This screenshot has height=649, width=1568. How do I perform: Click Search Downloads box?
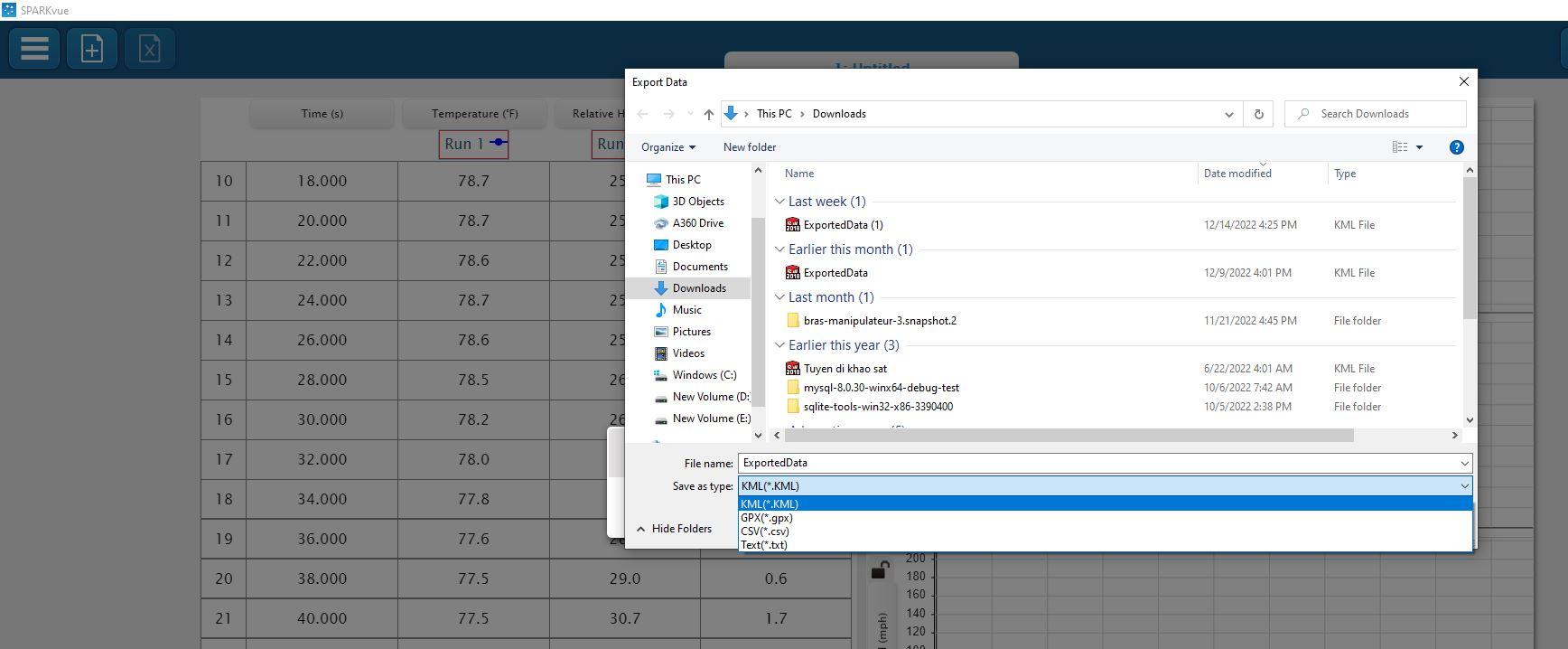coord(1375,114)
